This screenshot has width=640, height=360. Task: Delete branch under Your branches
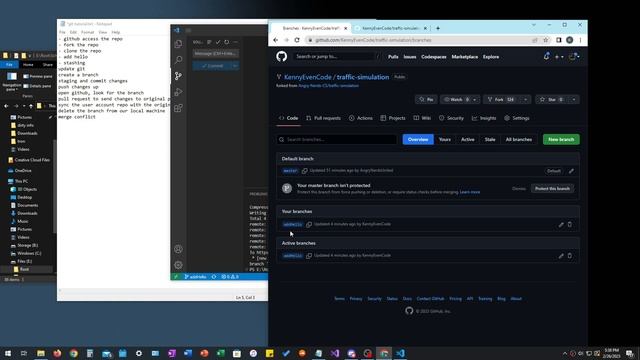point(570,224)
